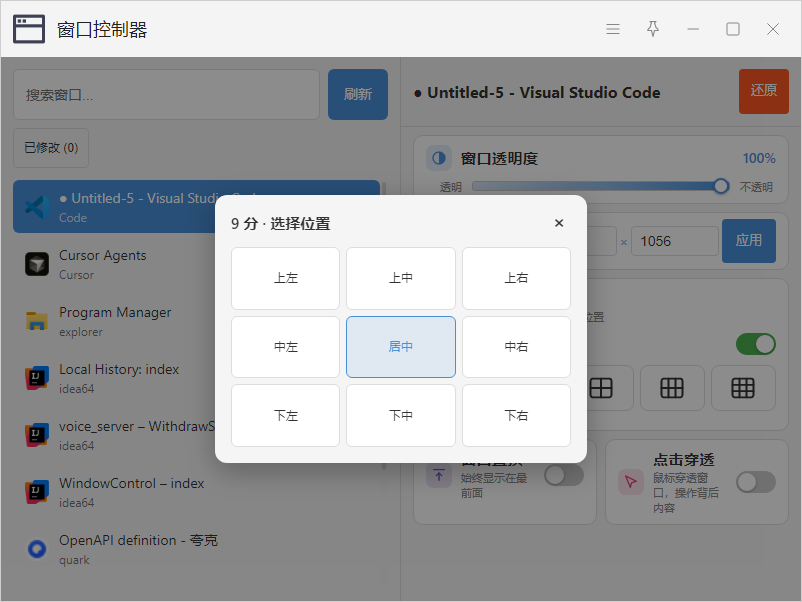Click the window opacity half-circle icon
The width and height of the screenshot is (802, 602).
(x=439, y=158)
